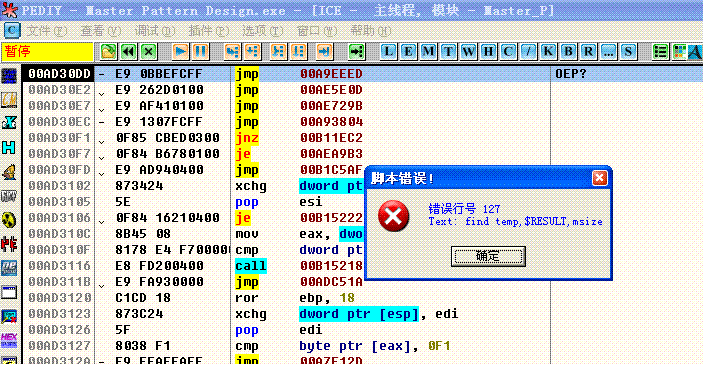The width and height of the screenshot is (703, 384).
Task: Click the purple HEX icon in sidebar
Action: pyautogui.click(x=9, y=340)
